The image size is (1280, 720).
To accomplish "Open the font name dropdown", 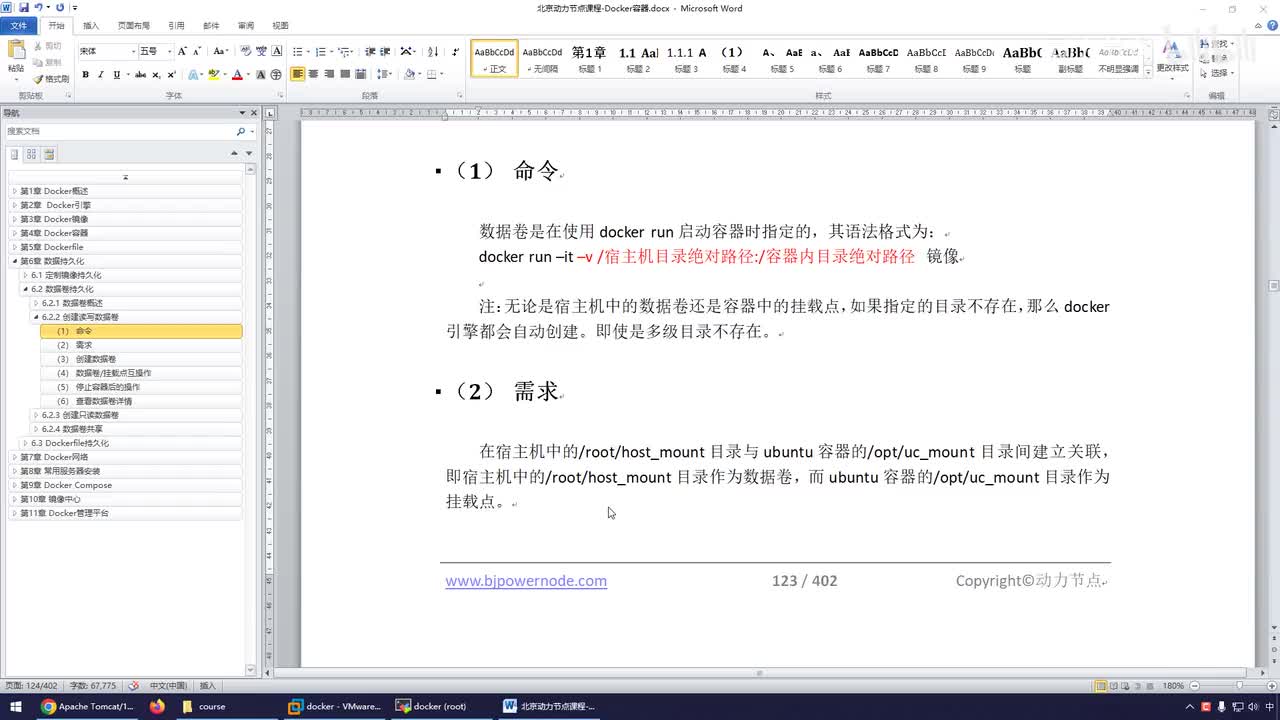I will pos(132,51).
